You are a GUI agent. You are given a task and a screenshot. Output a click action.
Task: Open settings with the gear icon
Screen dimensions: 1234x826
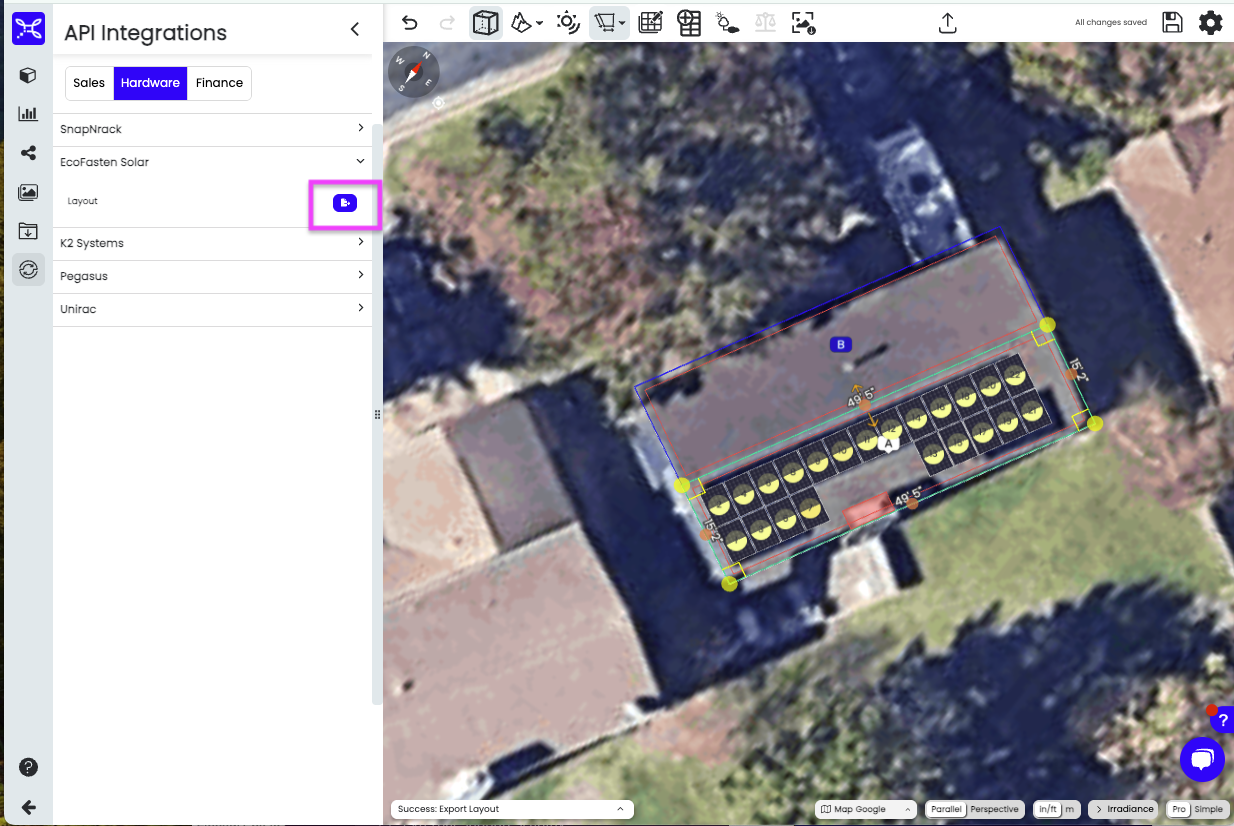1211,22
